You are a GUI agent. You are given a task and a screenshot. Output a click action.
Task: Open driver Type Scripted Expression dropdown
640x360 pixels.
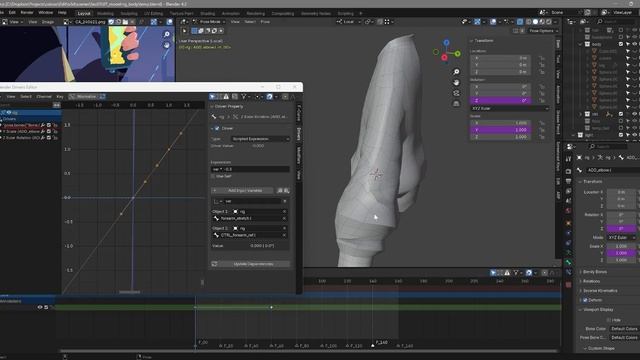(x=261, y=139)
